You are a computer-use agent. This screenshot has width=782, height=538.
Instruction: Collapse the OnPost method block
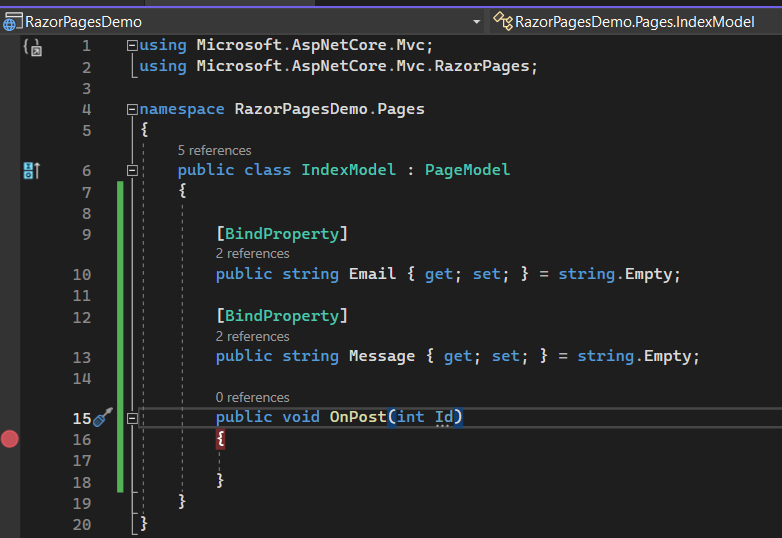tap(132, 418)
